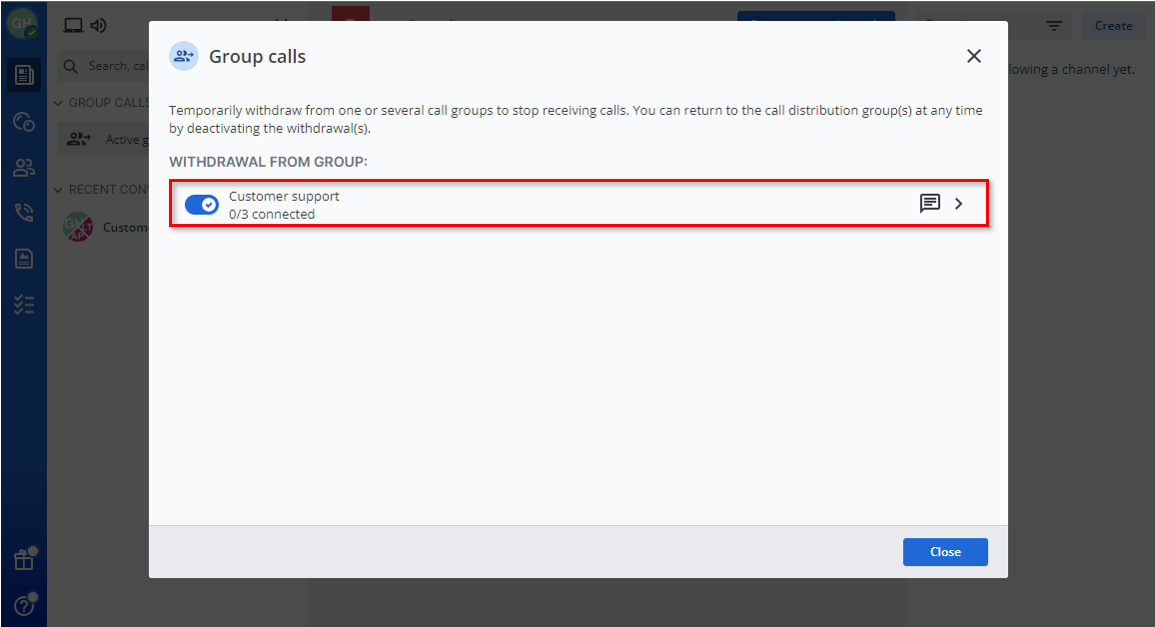Click the computer device icon
The width and height of the screenshot is (1155, 627).
coord(73,26)
